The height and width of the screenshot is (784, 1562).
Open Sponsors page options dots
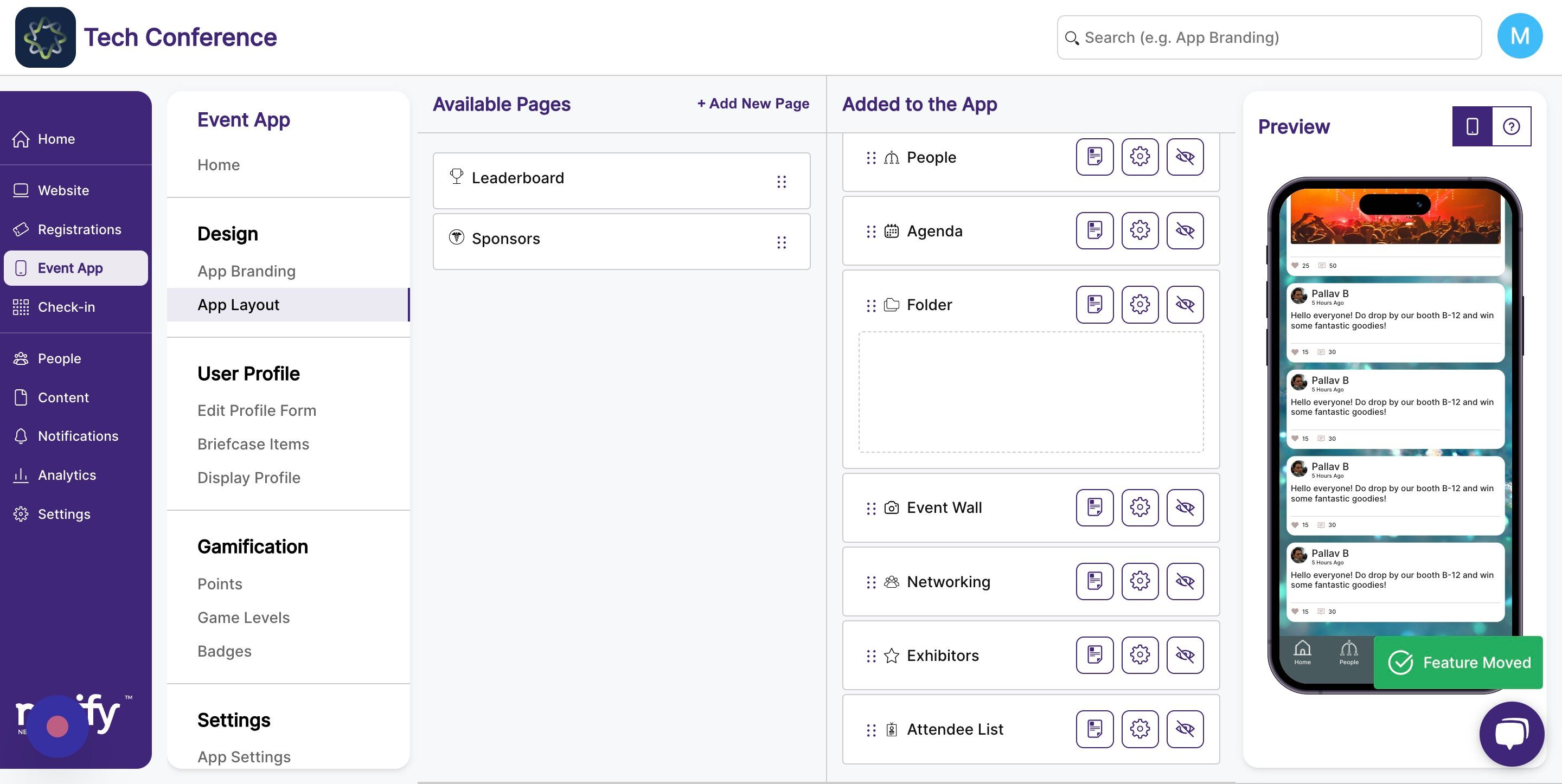pyautogui.click(x=782, y=242)
